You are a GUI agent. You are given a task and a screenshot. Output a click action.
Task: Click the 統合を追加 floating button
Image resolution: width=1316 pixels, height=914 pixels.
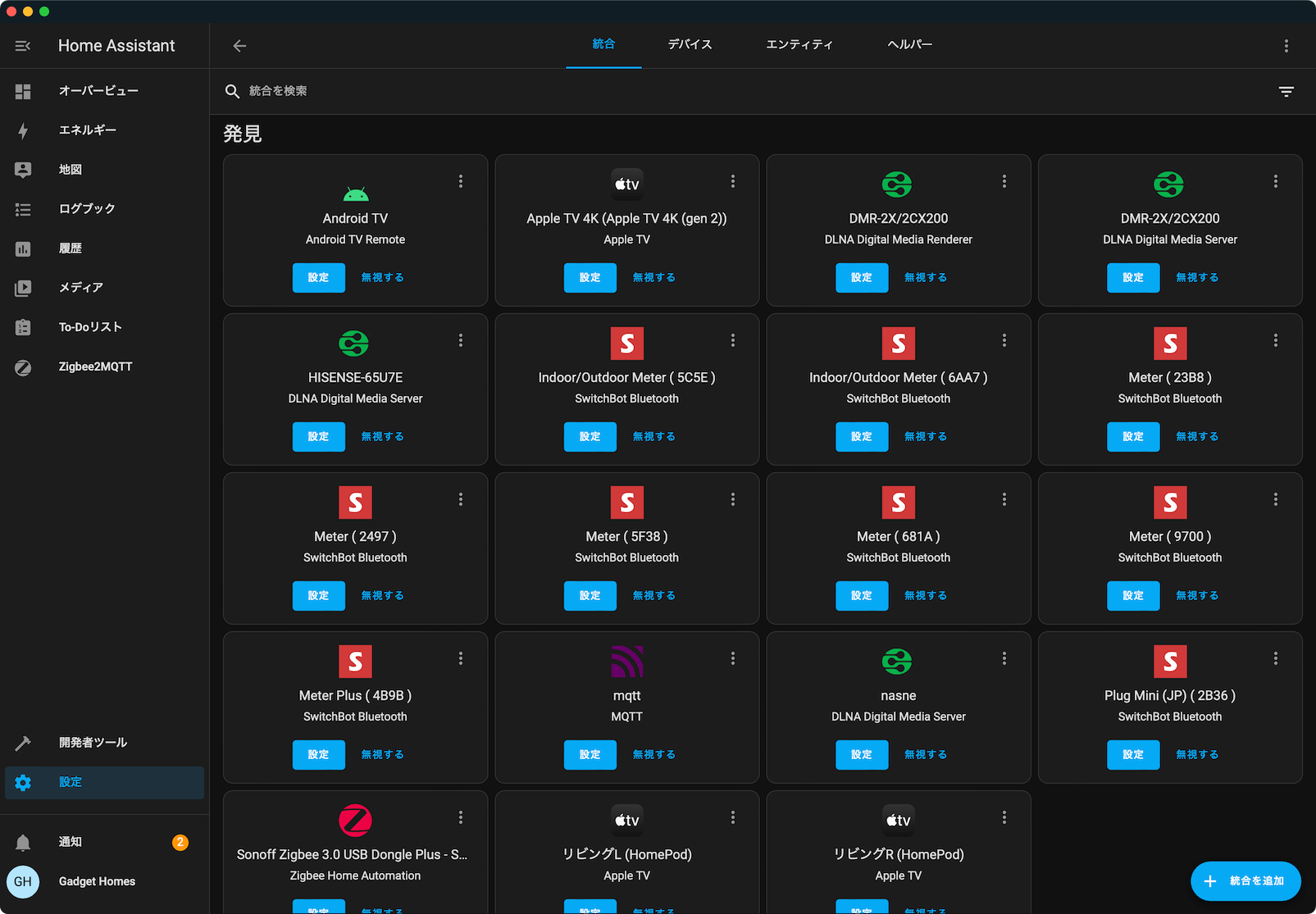click(x=1245, y=881)
